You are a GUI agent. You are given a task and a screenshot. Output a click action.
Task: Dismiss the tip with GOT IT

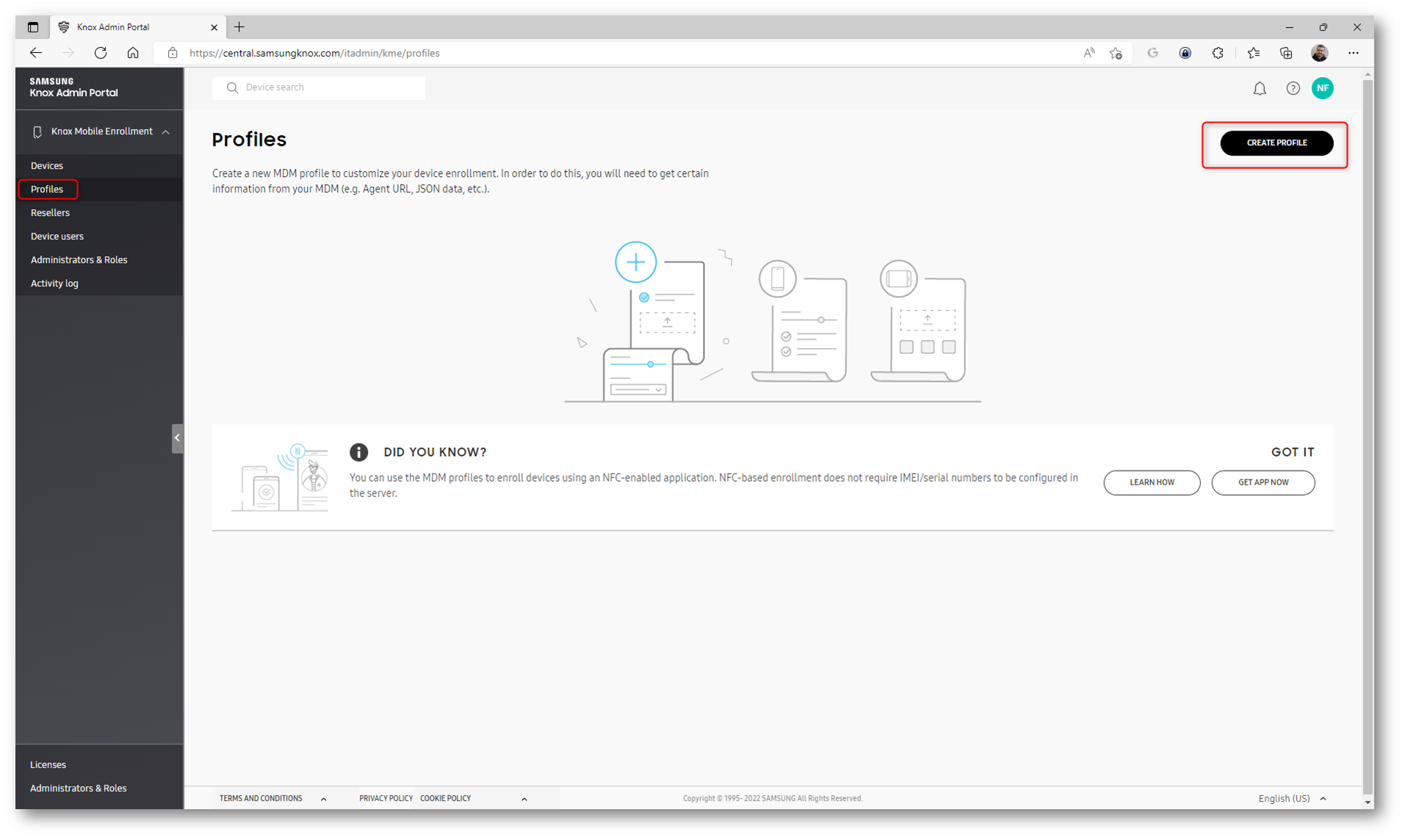pos(1293,452)
